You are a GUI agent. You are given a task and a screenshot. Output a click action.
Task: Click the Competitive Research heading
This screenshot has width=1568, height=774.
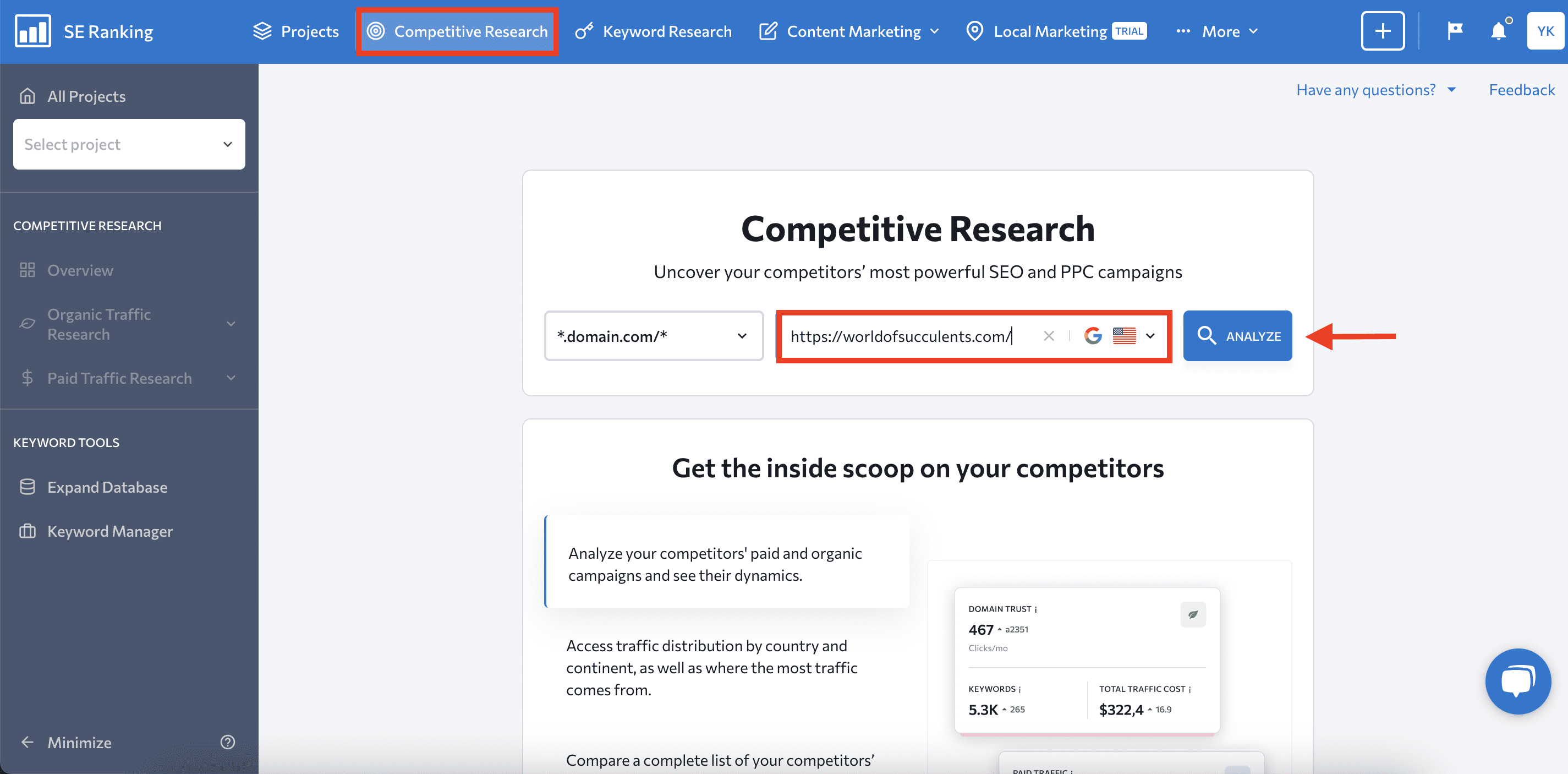(918, 229)
